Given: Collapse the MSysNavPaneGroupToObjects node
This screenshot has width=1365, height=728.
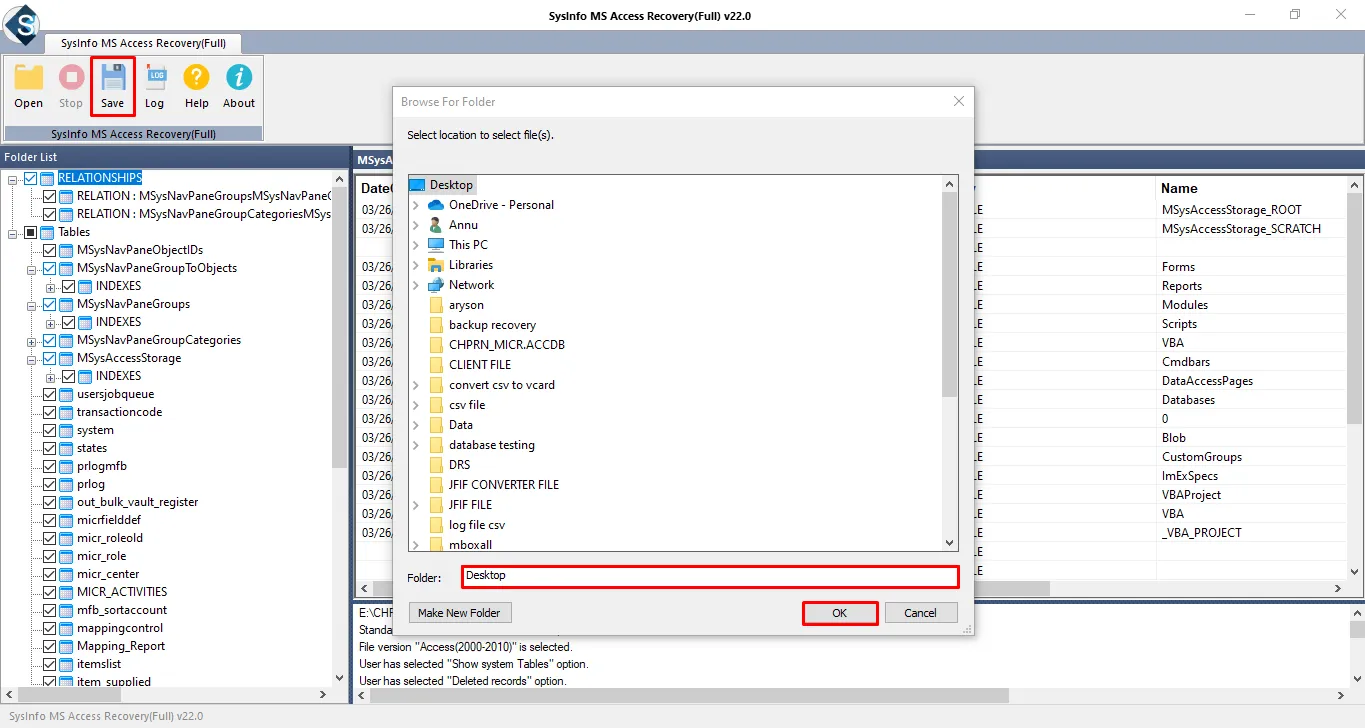Looking at the screenshot, I should coord(32,268).
